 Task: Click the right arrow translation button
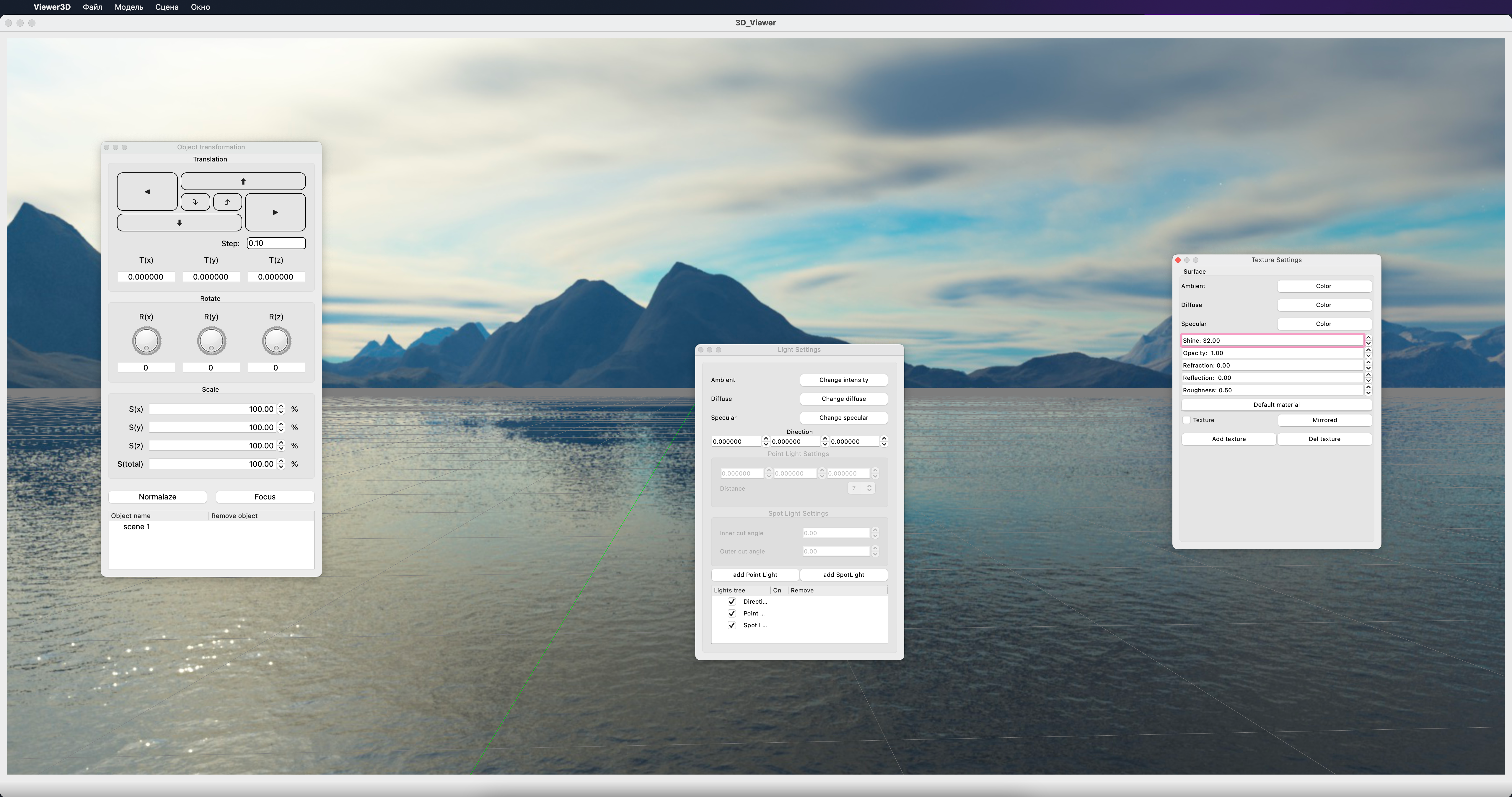(x=275, y=213)
